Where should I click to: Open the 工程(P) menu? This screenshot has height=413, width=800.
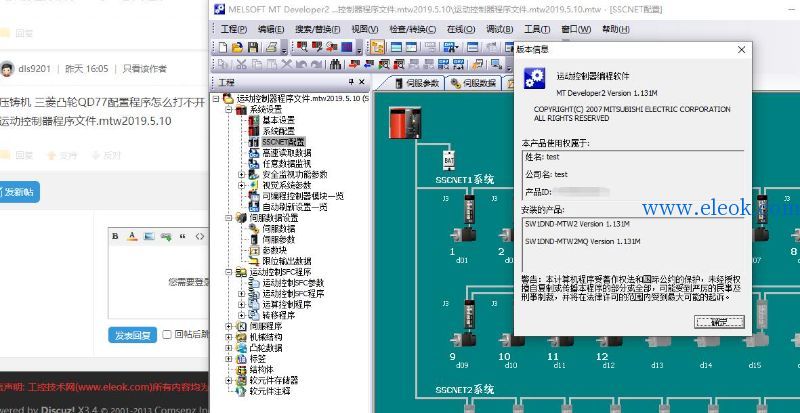[234, 30]
